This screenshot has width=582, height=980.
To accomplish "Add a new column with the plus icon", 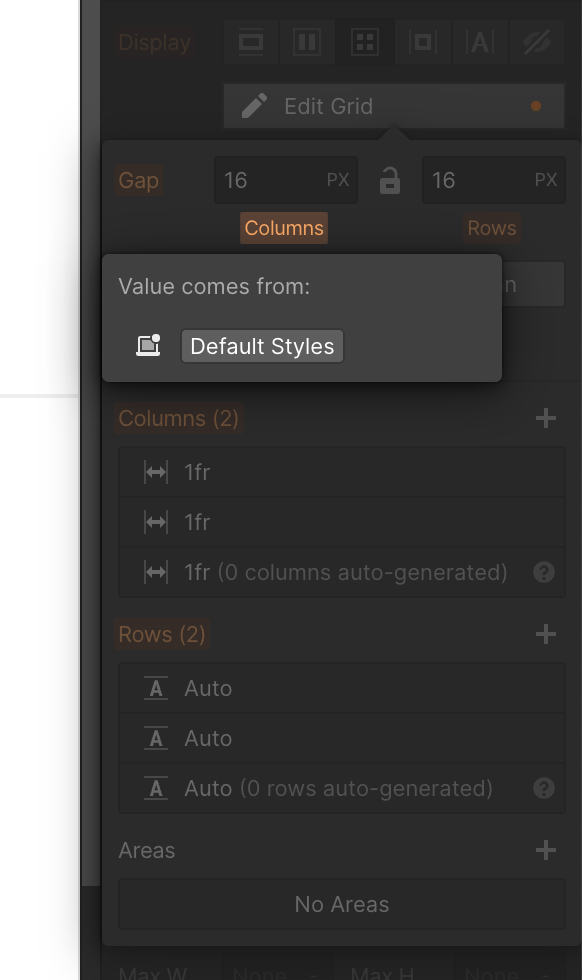I will click(x=546, y=418).
